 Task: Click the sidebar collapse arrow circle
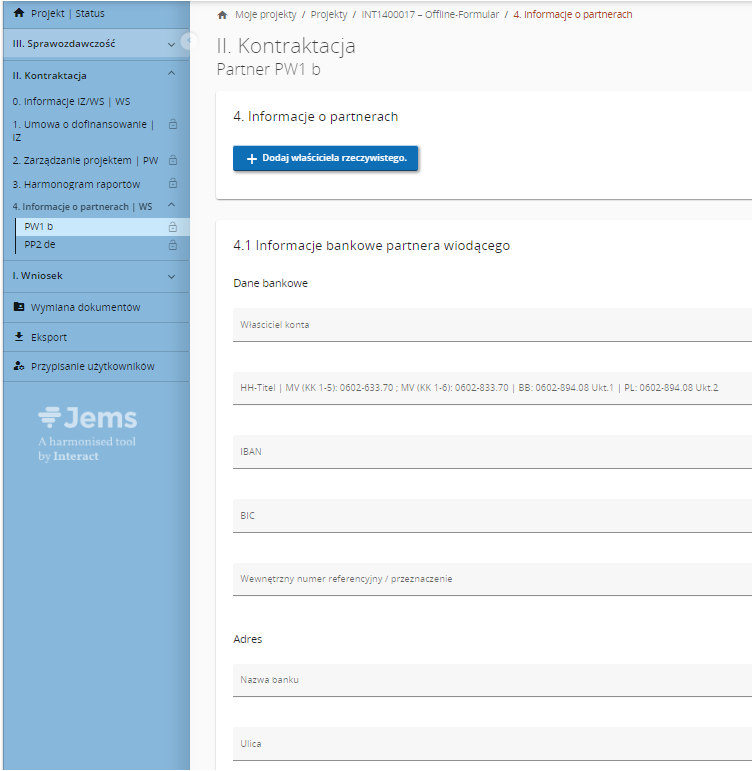click(188, 41)
